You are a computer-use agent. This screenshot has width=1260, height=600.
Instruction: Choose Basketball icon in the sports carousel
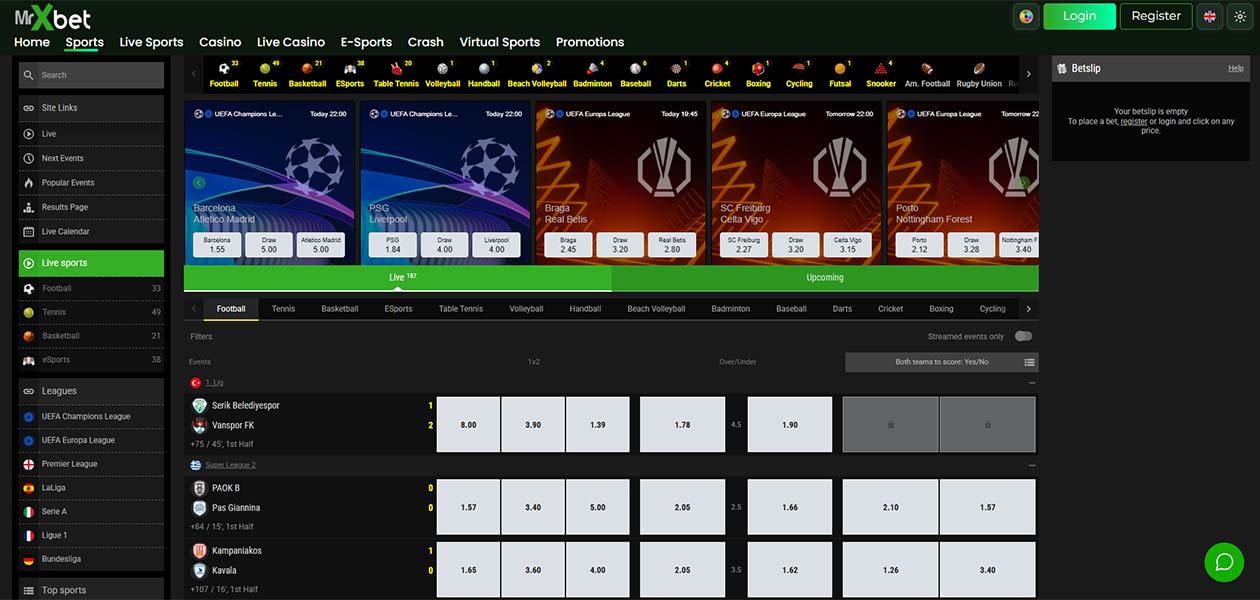307,74
